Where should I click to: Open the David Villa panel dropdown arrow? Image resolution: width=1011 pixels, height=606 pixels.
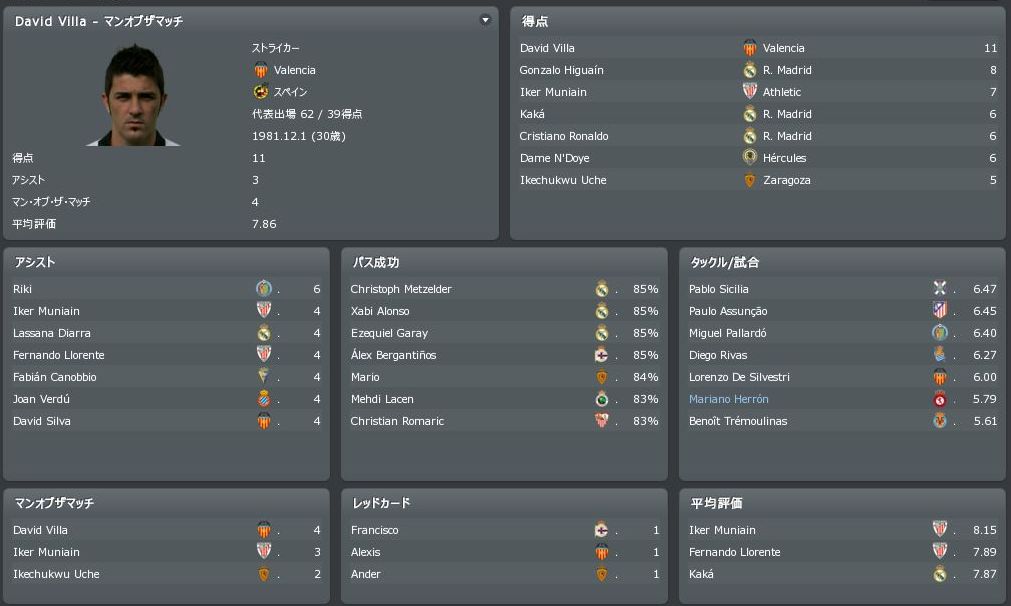tap(485, 20)
